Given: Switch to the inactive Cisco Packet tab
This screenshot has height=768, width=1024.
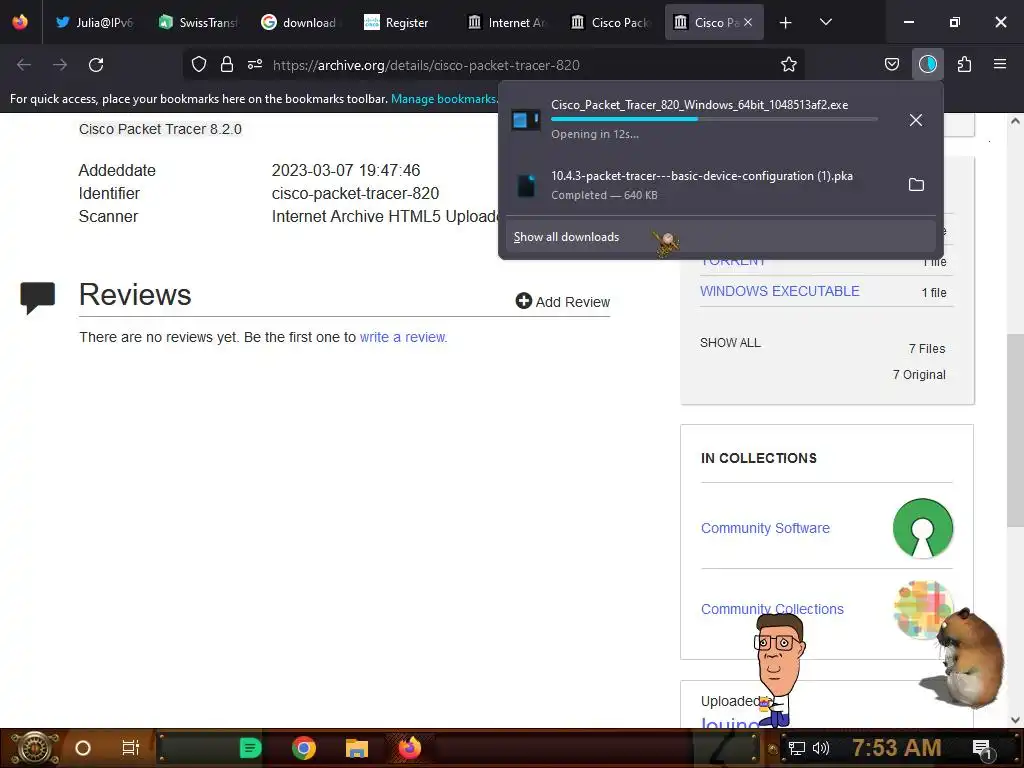Looking at the screenshot, I should (x=609, y=22).
